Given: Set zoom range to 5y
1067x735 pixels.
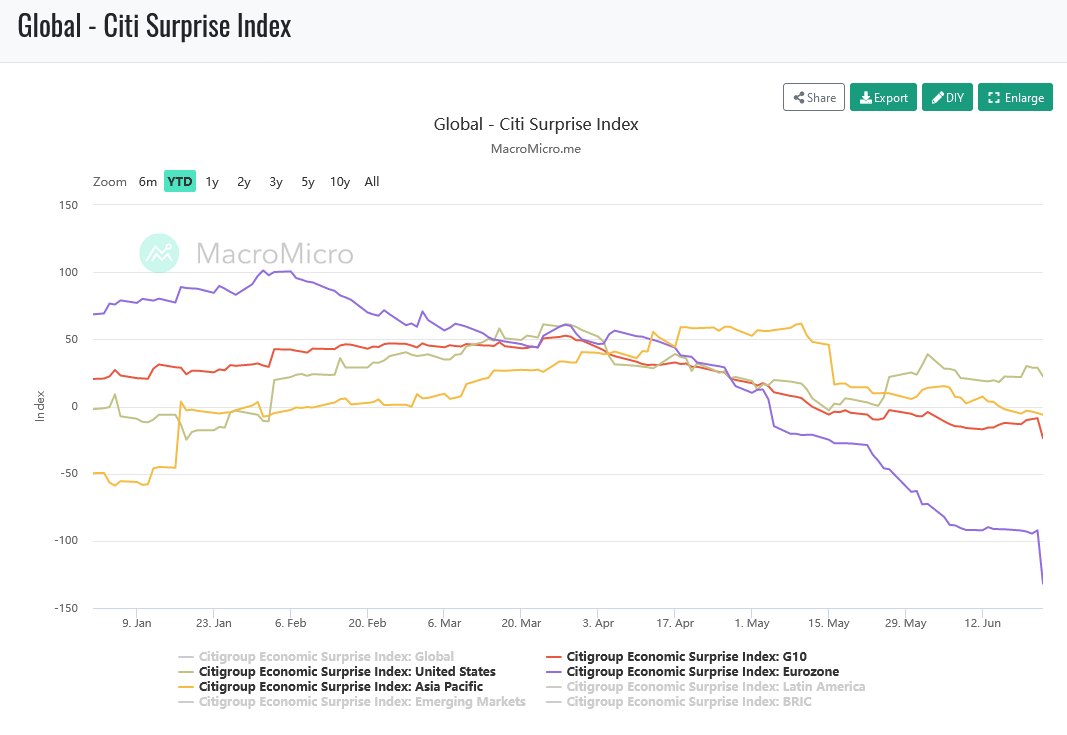Looking at the screenshot, I should [308, 182].
